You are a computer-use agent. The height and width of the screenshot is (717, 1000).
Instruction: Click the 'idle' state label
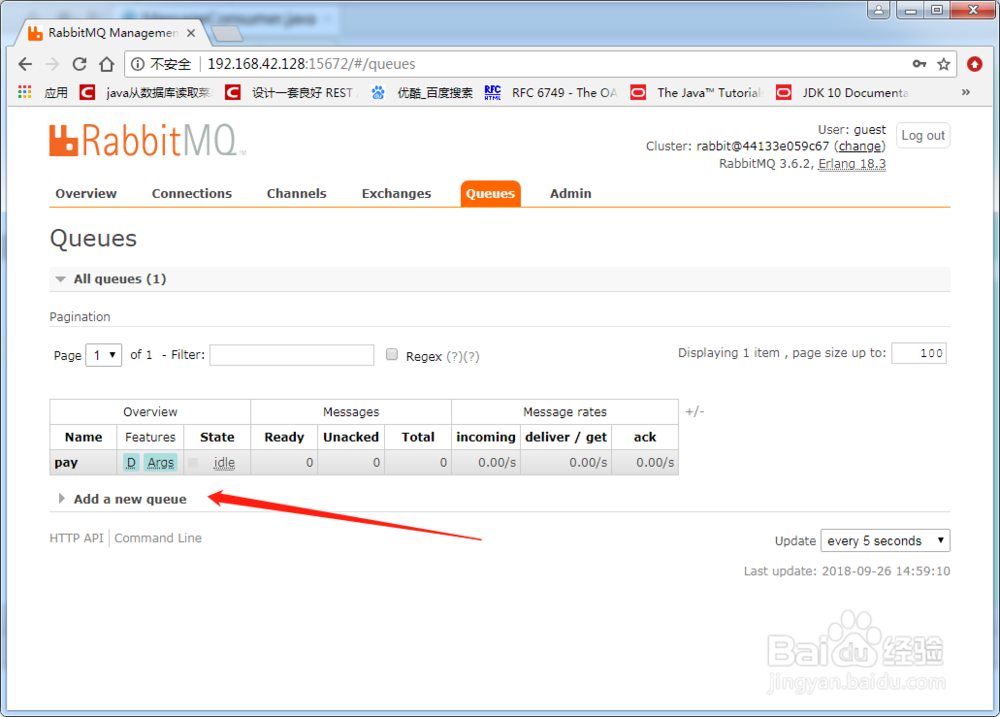pos(224,462)
